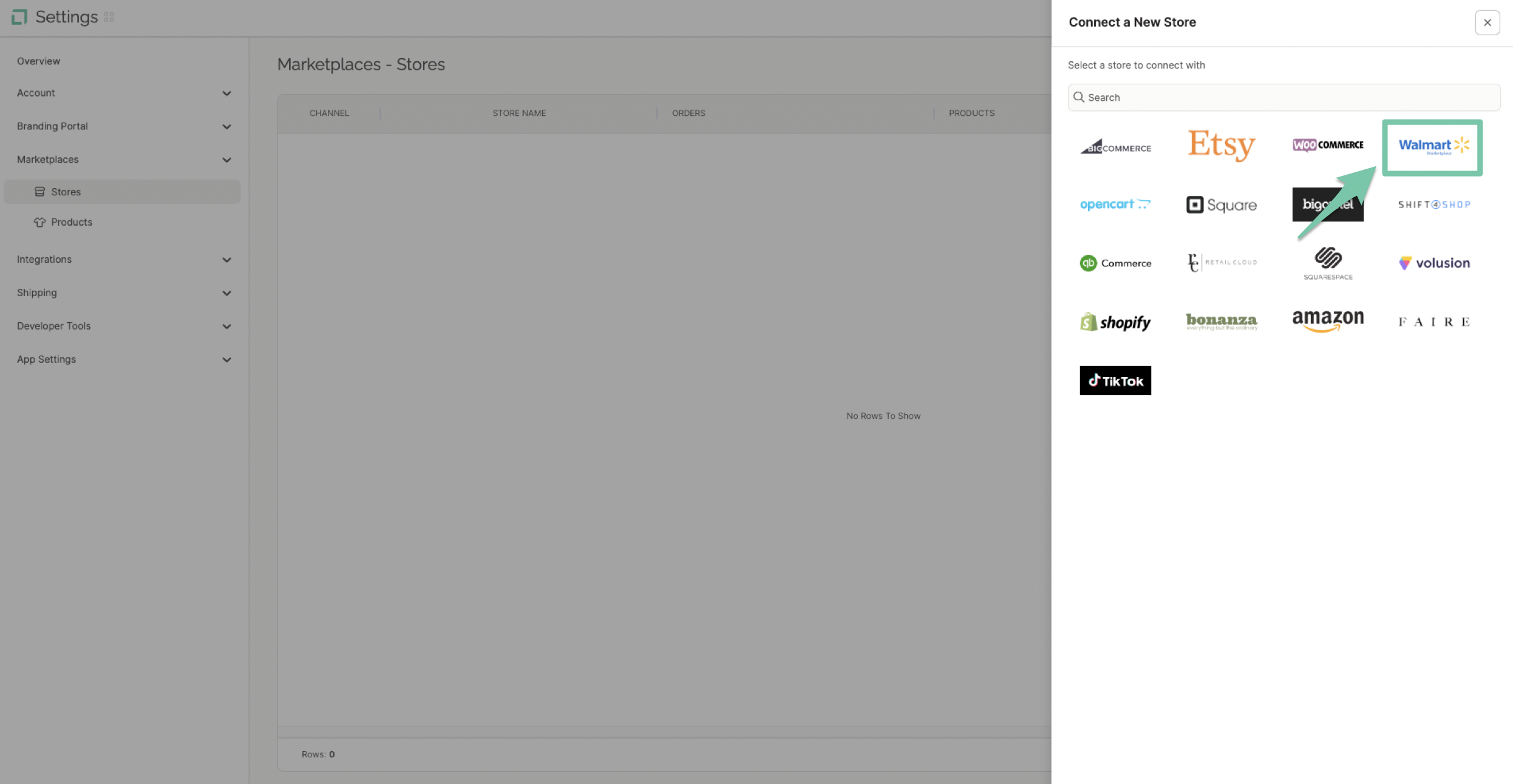Image resolution: width=1513 pixels, height=784 pixels.
Task: Choose the Square store logo
Action: coord(1222,204)
